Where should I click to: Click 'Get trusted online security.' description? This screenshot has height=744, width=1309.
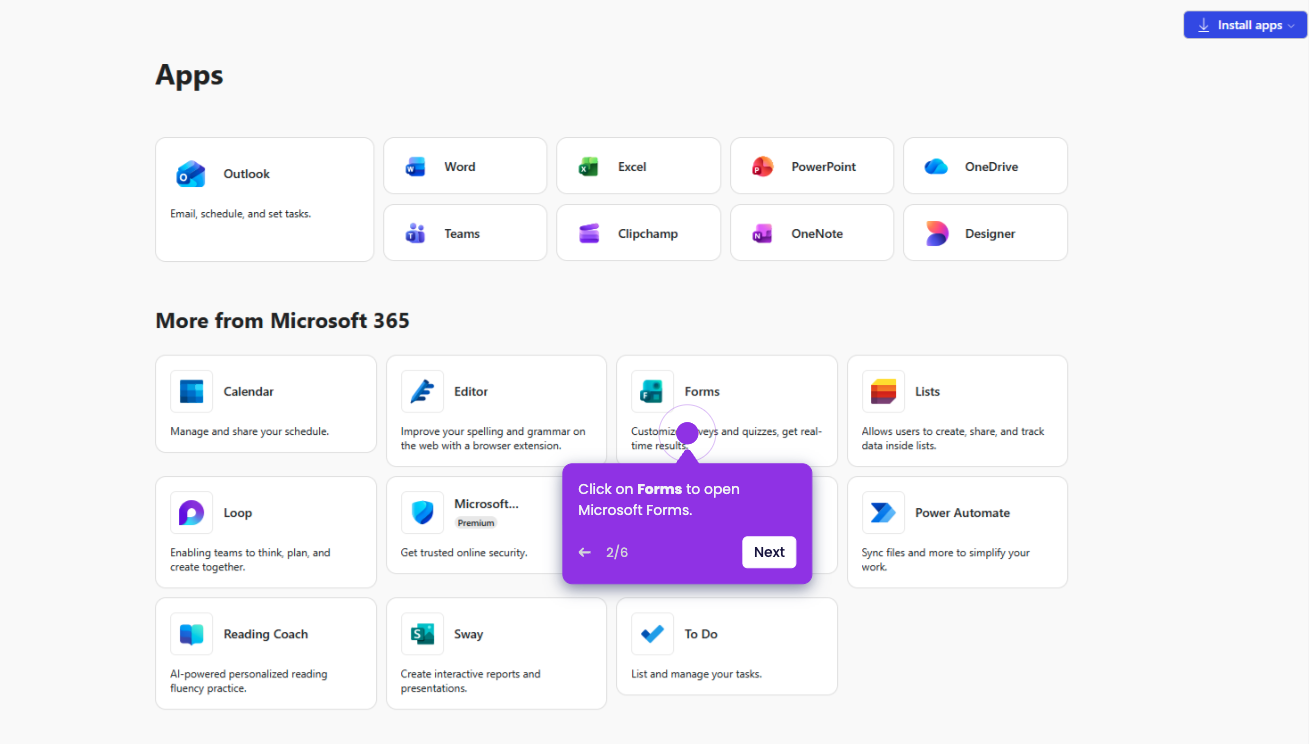(464, 553)
